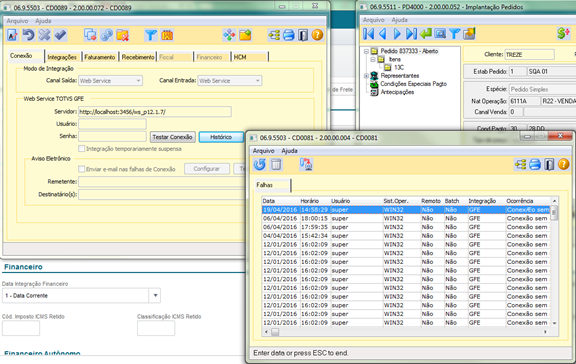This screenshot has height=364, width=576.
Task: Click the trash delete icon in CD0081 toolbar
Action: pos(276,165)
